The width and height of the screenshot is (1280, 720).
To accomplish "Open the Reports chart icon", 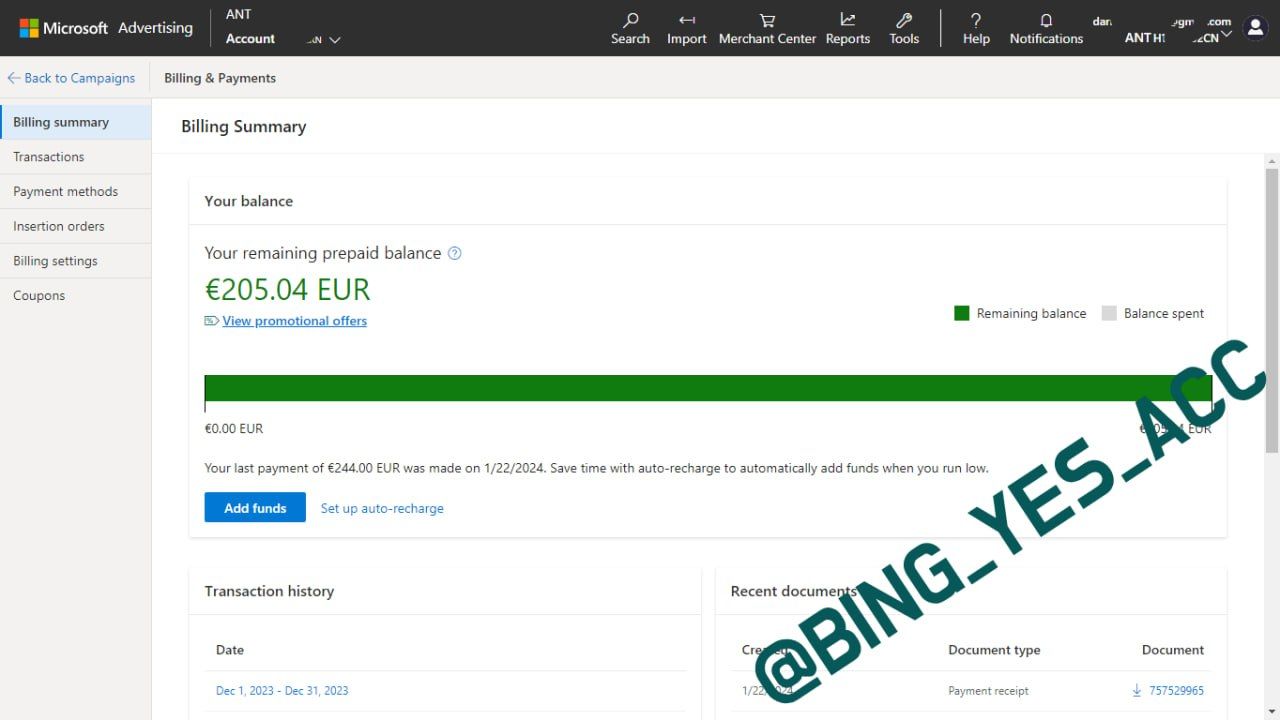I will [x=847, y=20].
